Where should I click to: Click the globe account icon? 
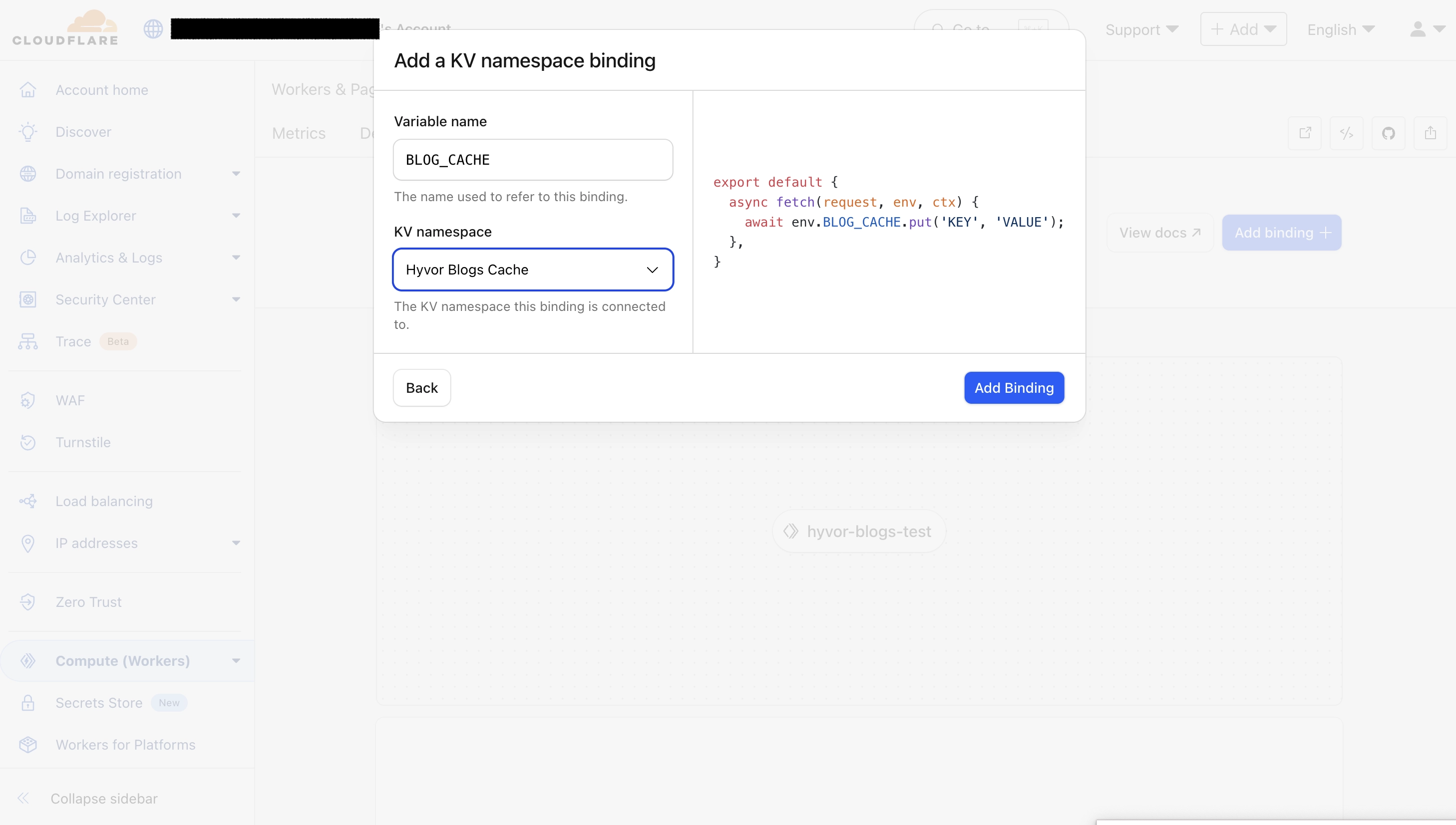click(153, 29)
